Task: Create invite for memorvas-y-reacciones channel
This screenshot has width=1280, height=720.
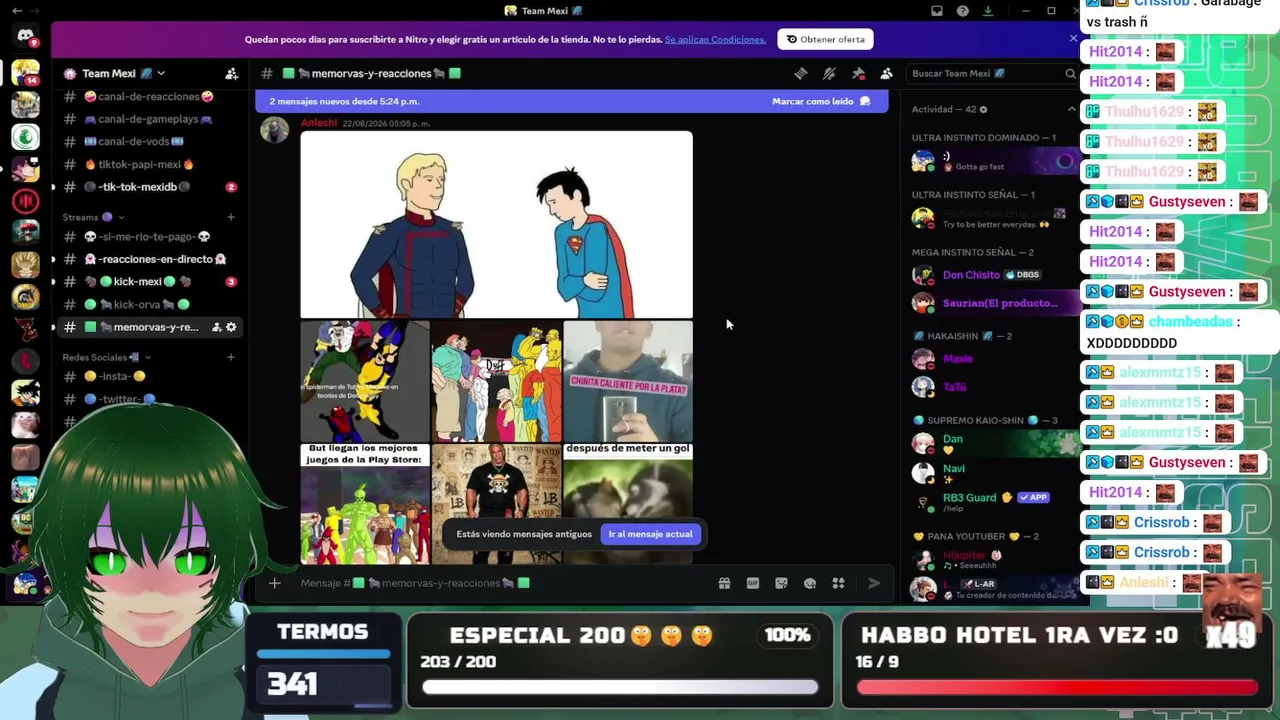Action: coord(216,327)
